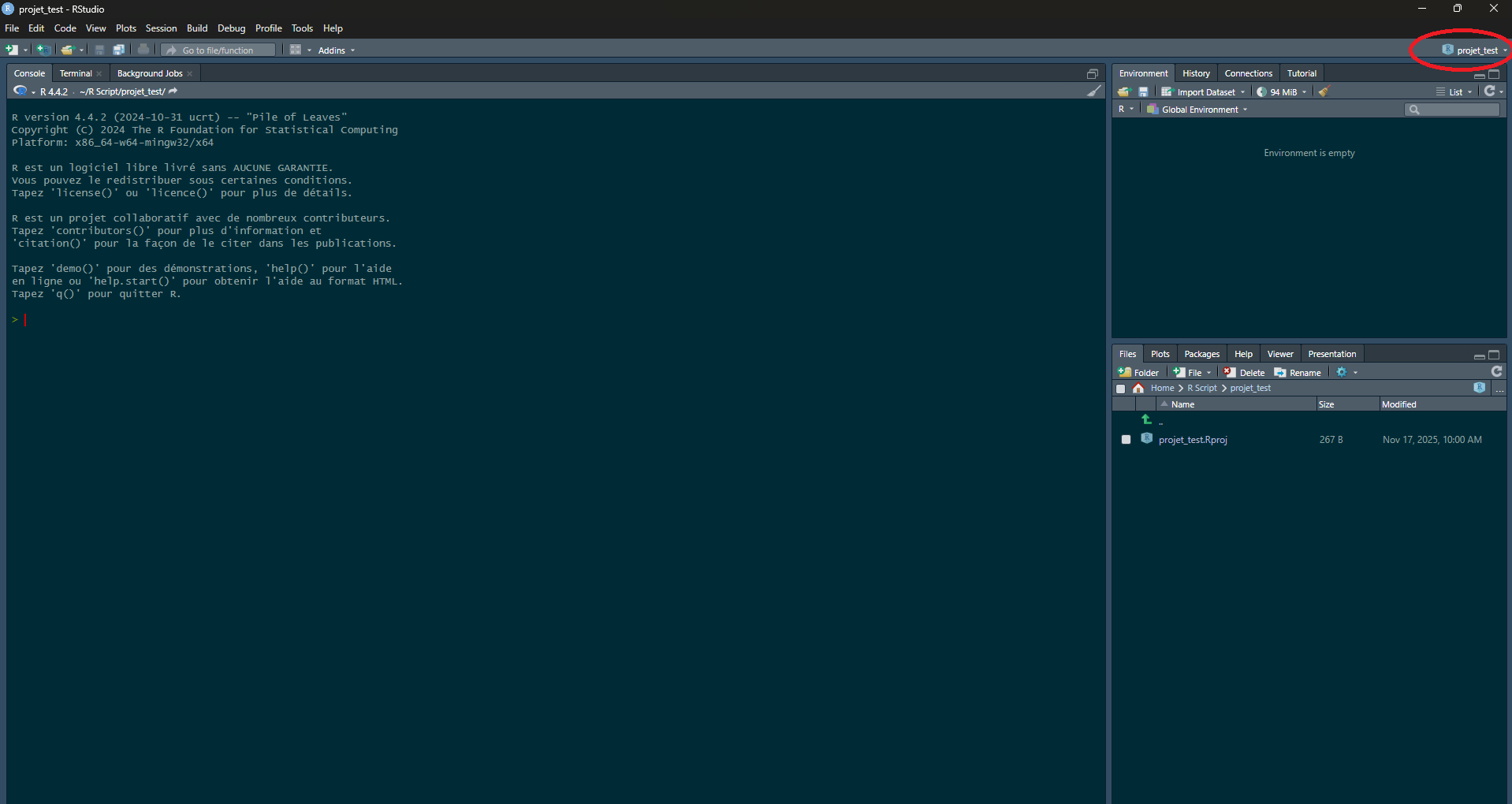
Task: Click the load workspace icon in Environment
Action: pos(1124,92)
